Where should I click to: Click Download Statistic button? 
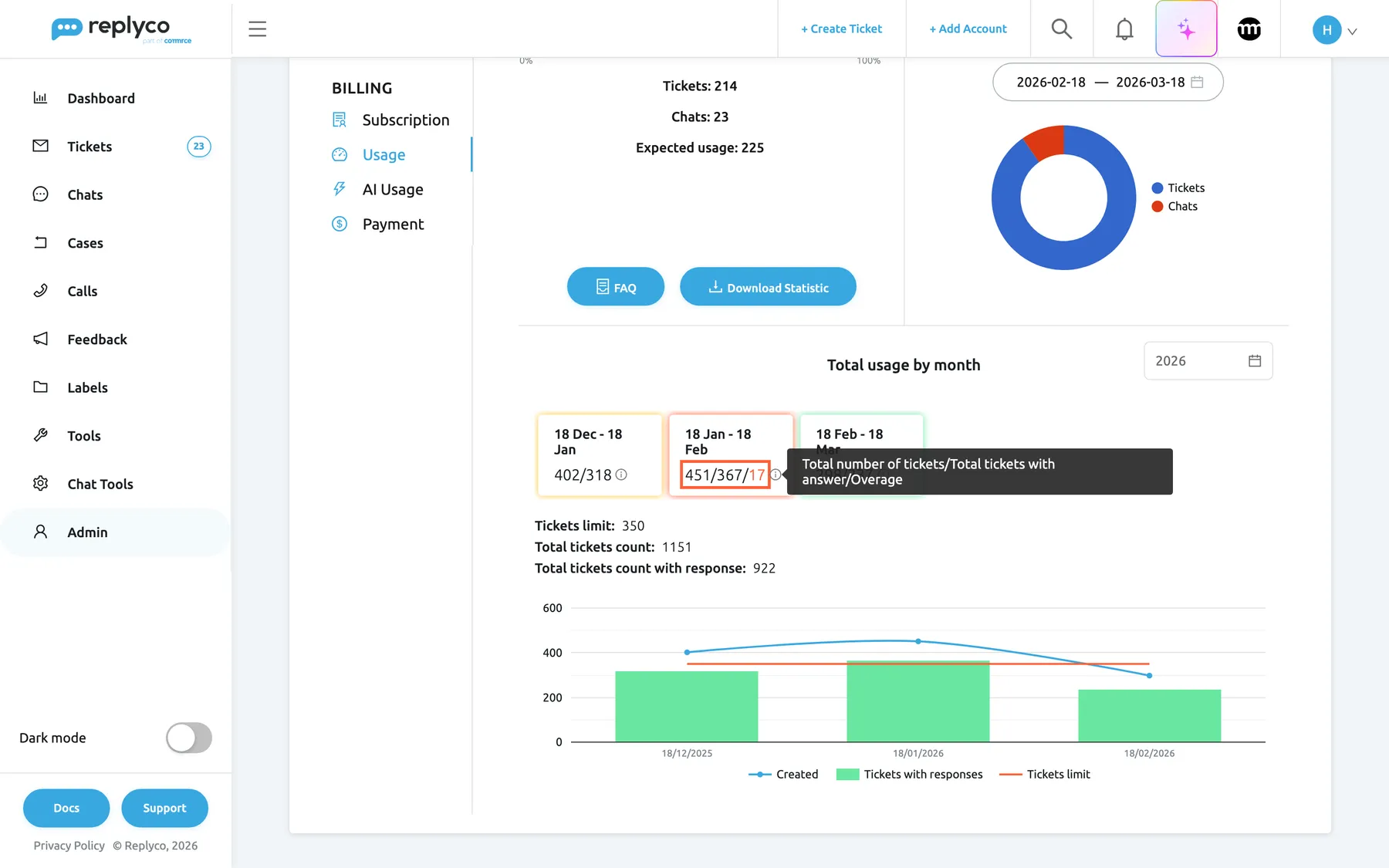tap(768, 287)
